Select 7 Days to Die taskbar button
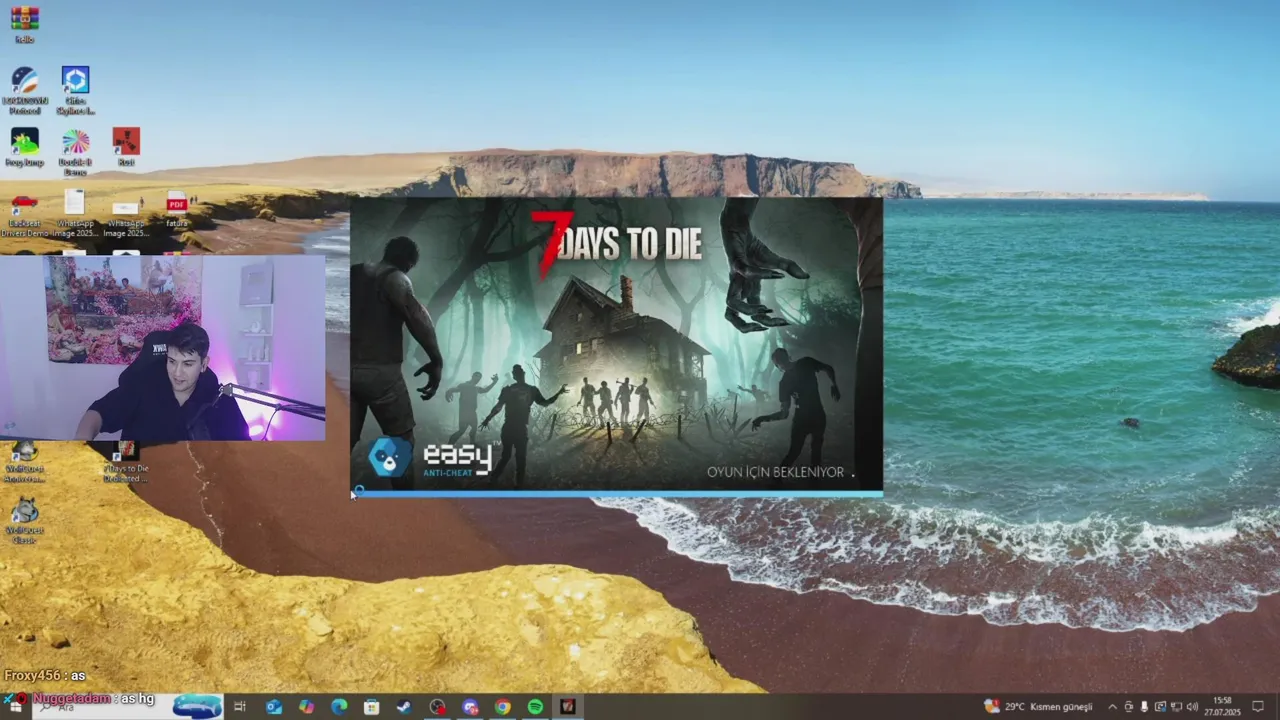This screenshot has height=720, width=1280. [x=568, y=707]
